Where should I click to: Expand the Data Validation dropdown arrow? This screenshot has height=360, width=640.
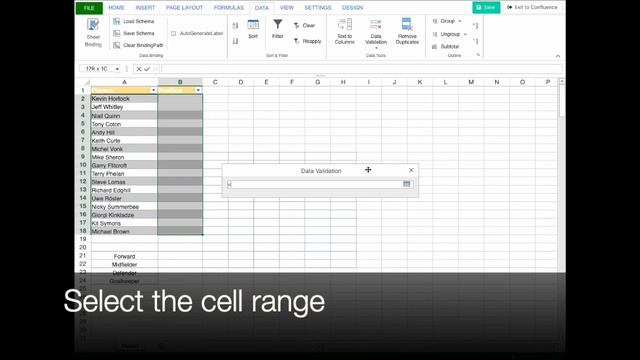(x=376, y=48)
